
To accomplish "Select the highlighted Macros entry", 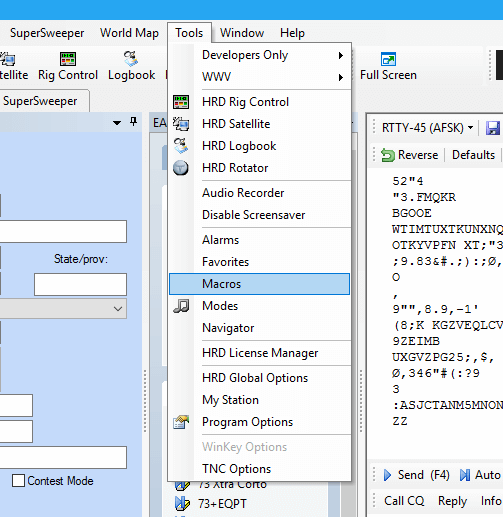I will coord(259,284).
